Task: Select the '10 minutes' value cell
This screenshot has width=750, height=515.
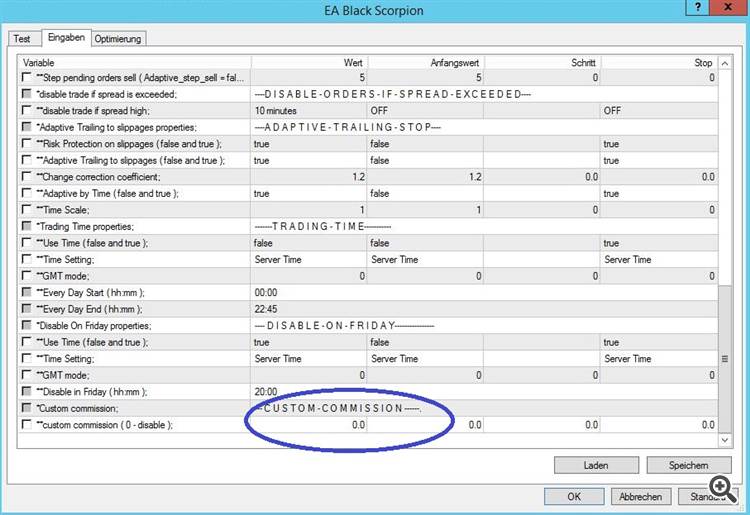Action: [309, 110]
